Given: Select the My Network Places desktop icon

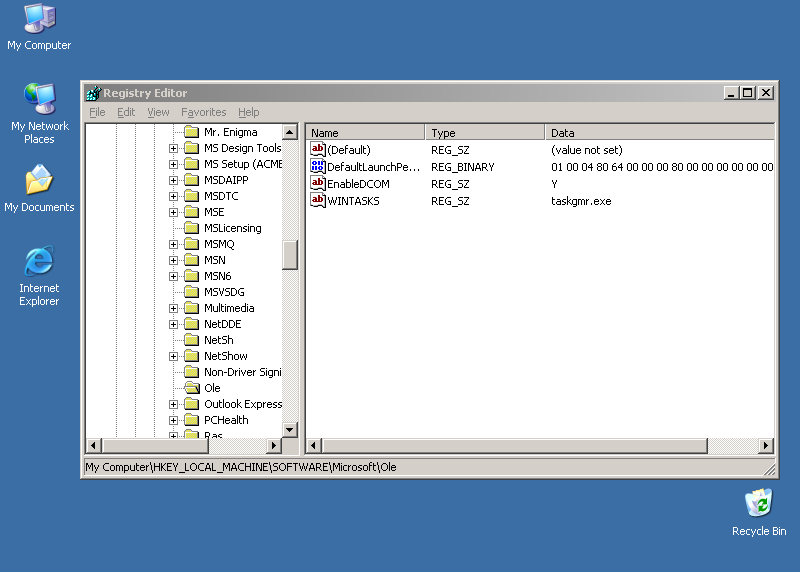Looking at the screenshot, I should (39, 113).
